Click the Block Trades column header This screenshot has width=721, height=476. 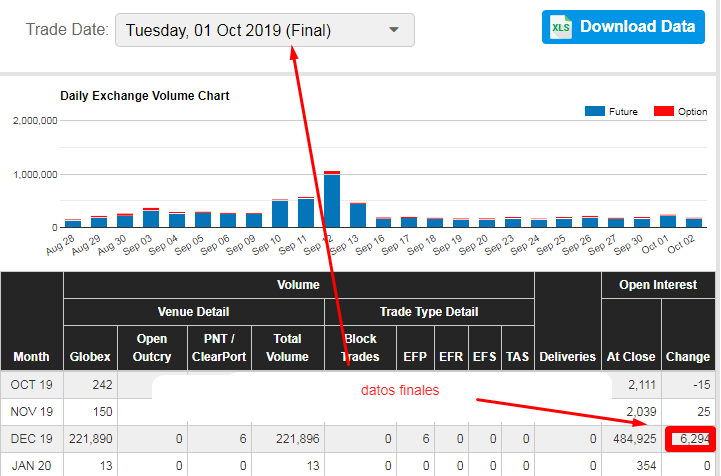tap(360, 347)
